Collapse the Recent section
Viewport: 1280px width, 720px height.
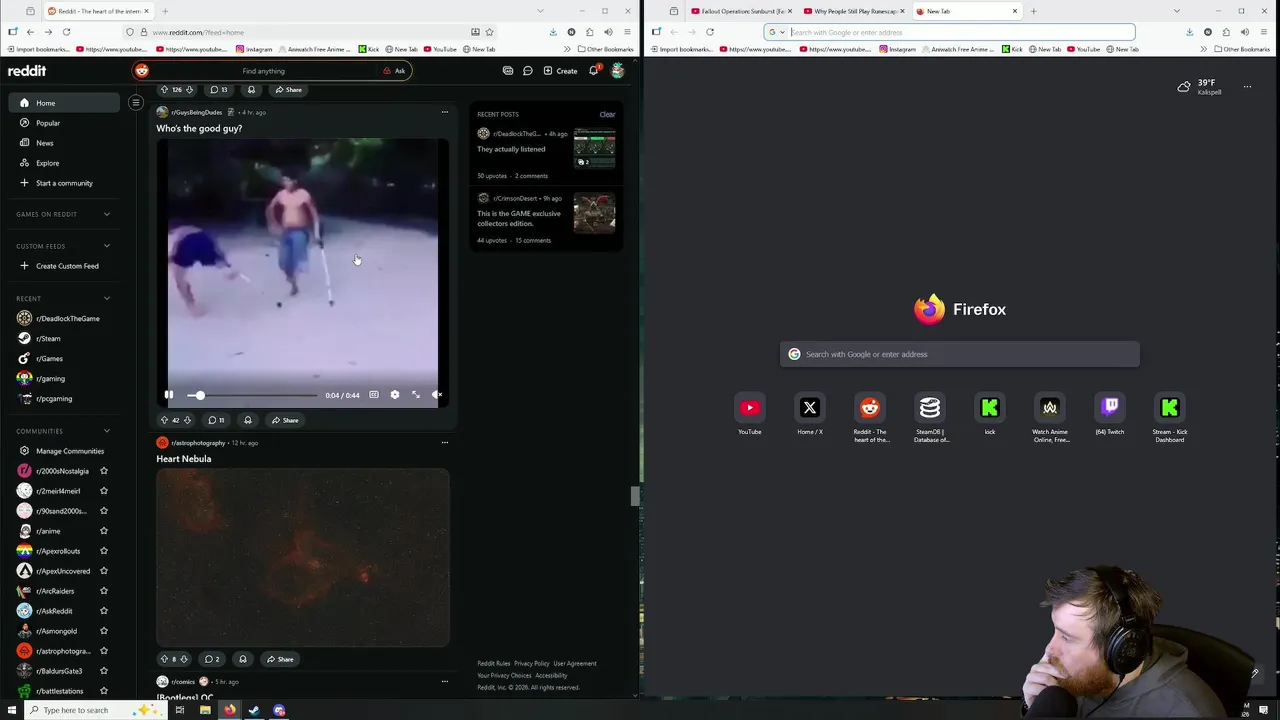(x=107, y=298)
